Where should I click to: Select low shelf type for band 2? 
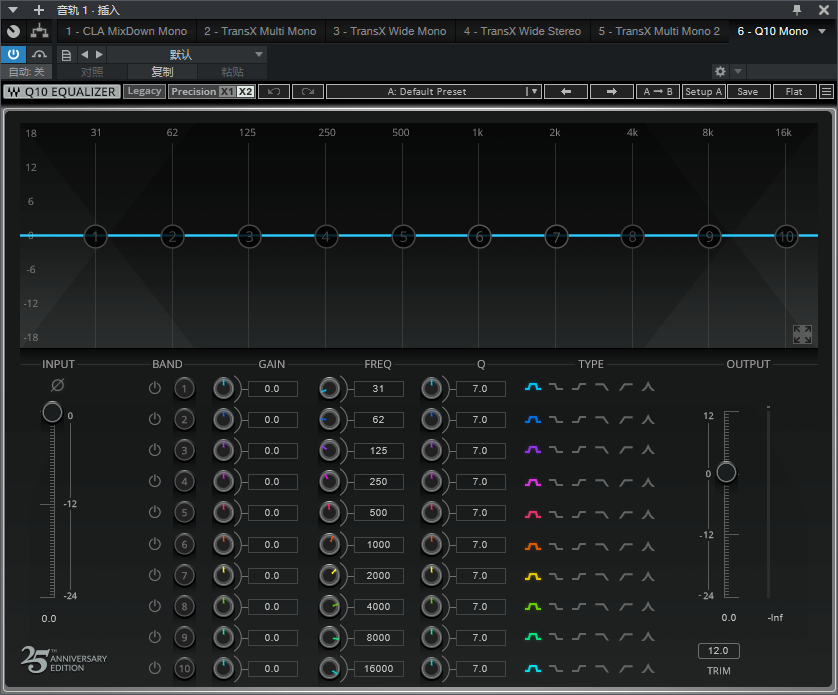click(556, 420)
